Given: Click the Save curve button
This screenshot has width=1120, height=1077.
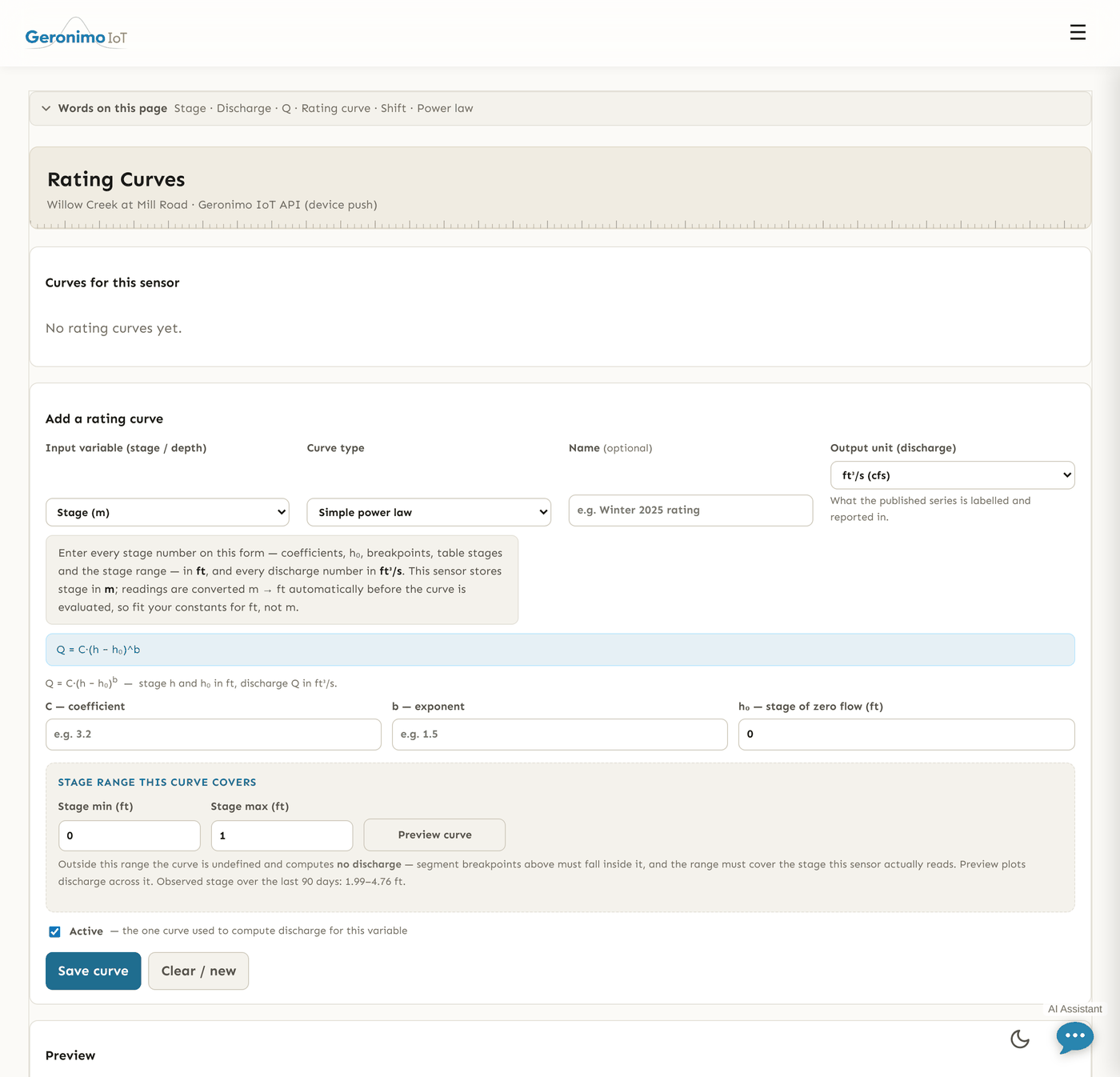Looking at the screenshot, I should coord(93,971).
